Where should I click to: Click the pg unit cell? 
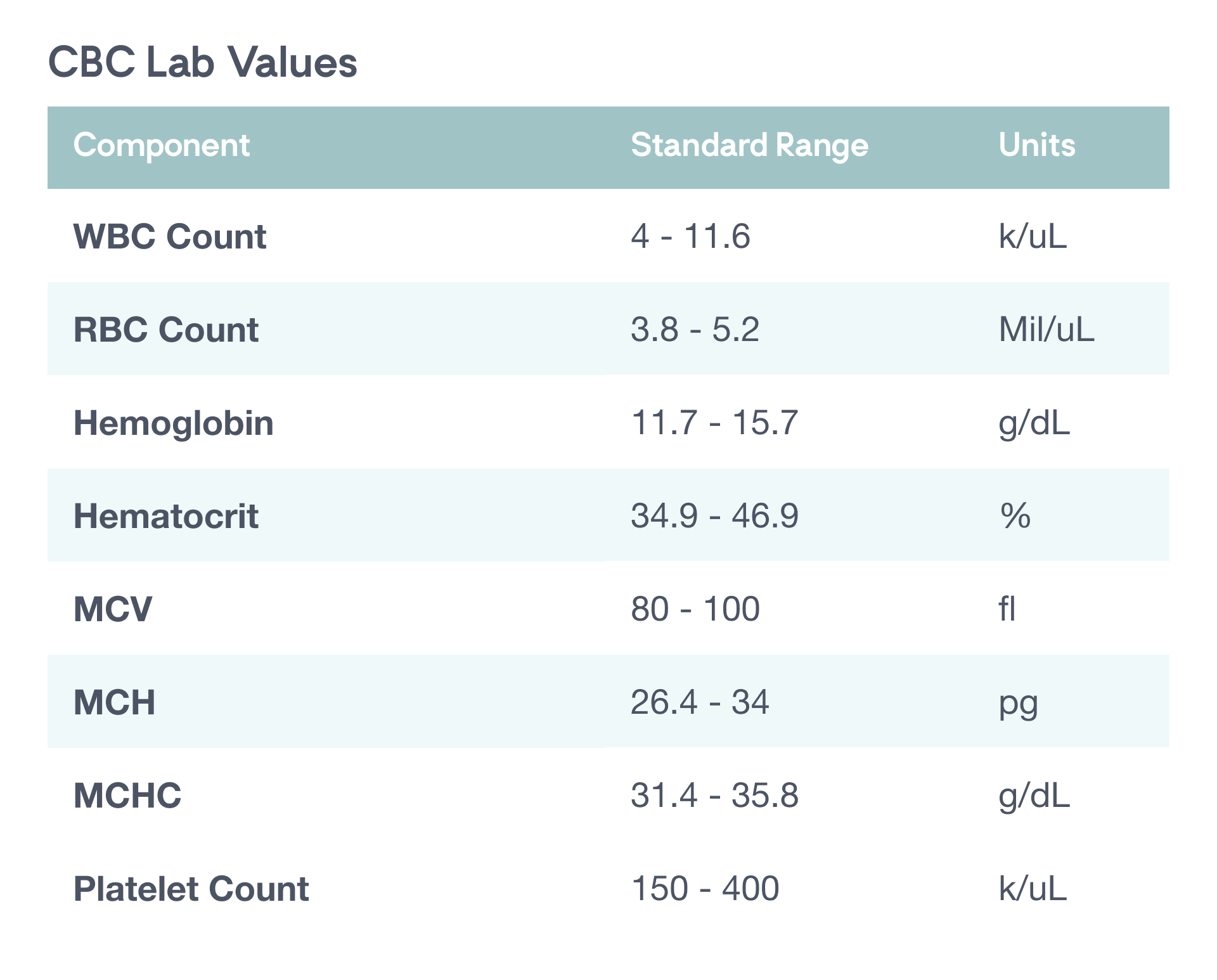pyautogui.click(x=1018, y=704)
